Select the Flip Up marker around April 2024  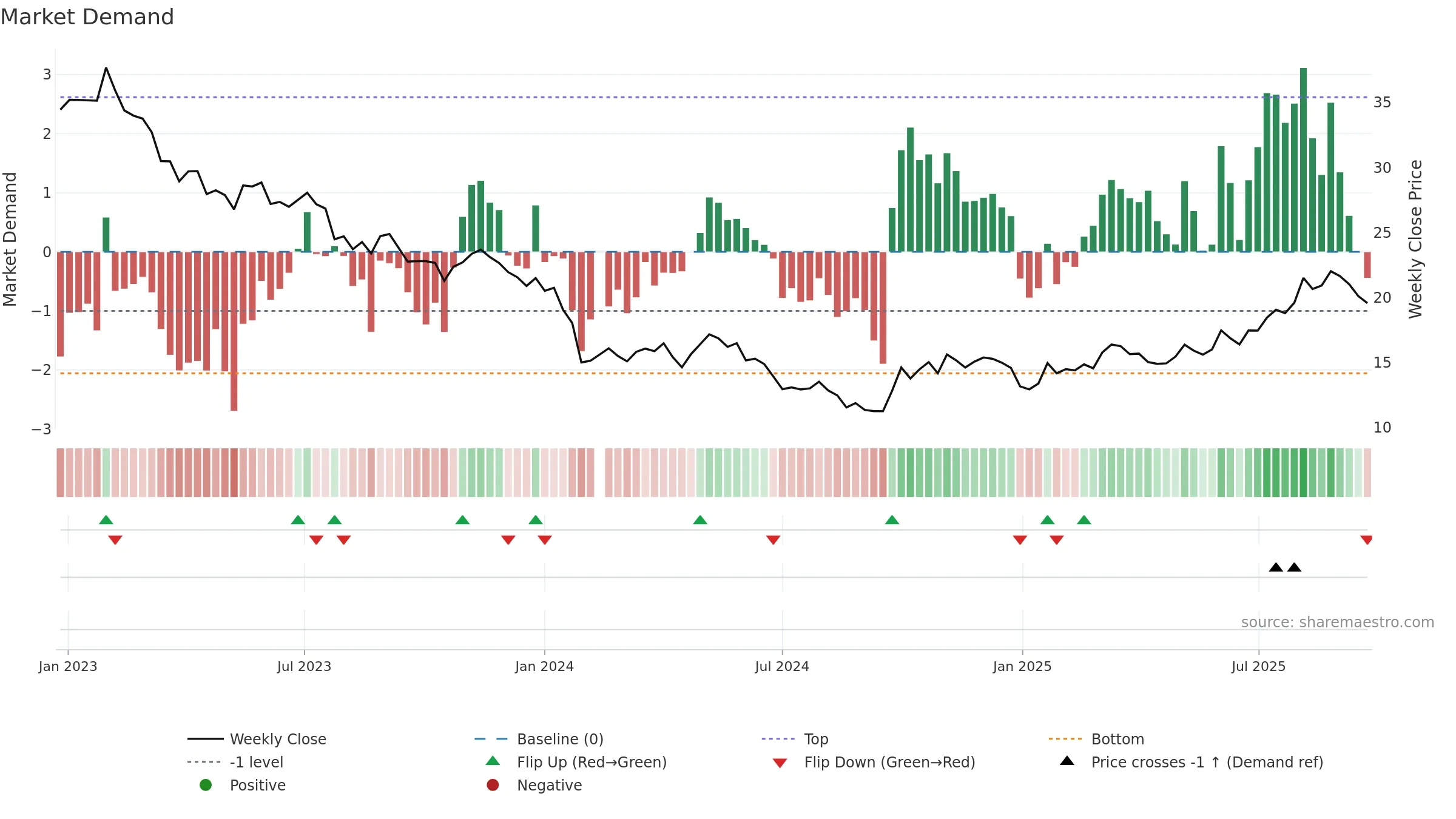point(700,520)
